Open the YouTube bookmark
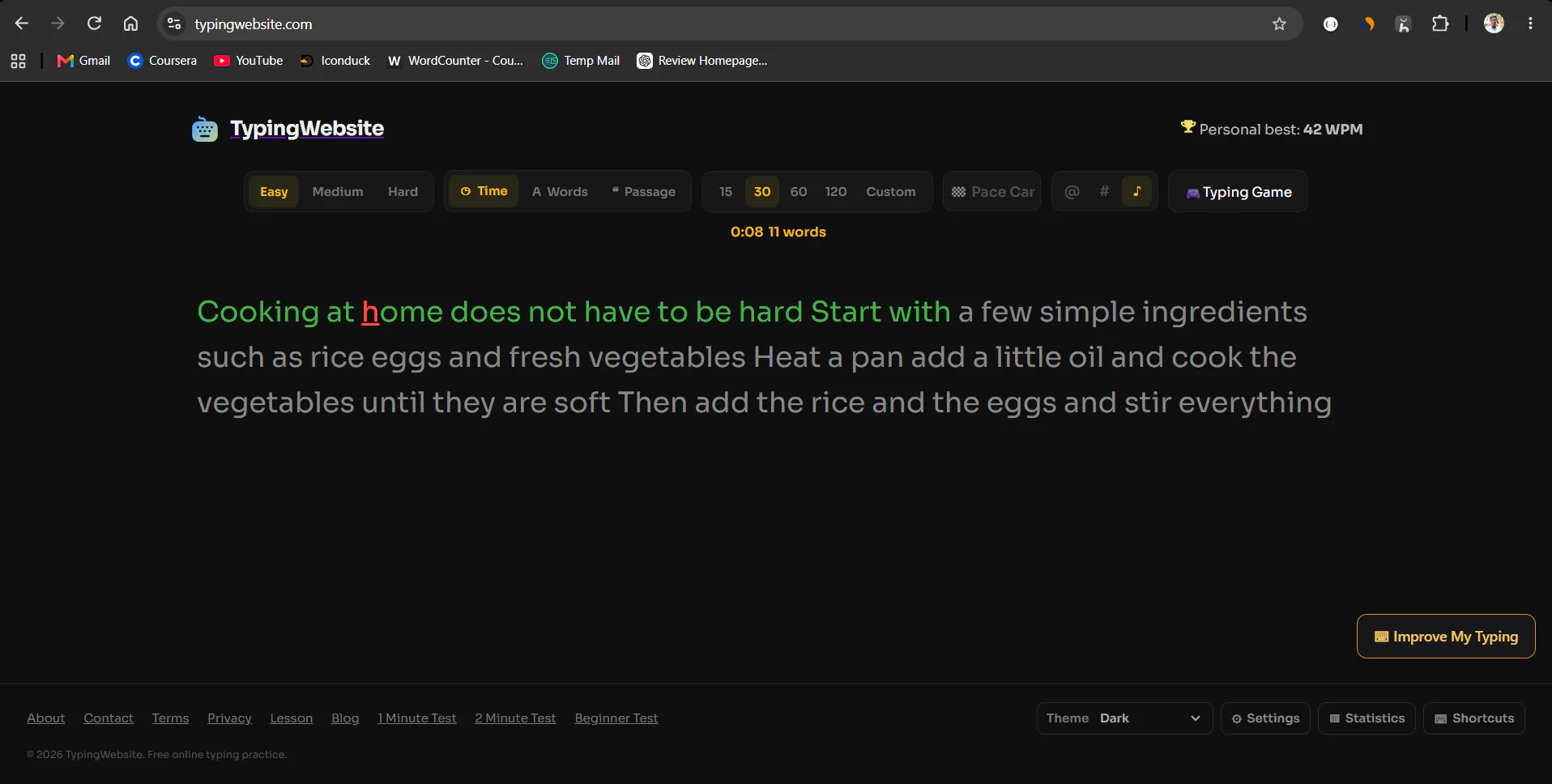 coord(249,61)
